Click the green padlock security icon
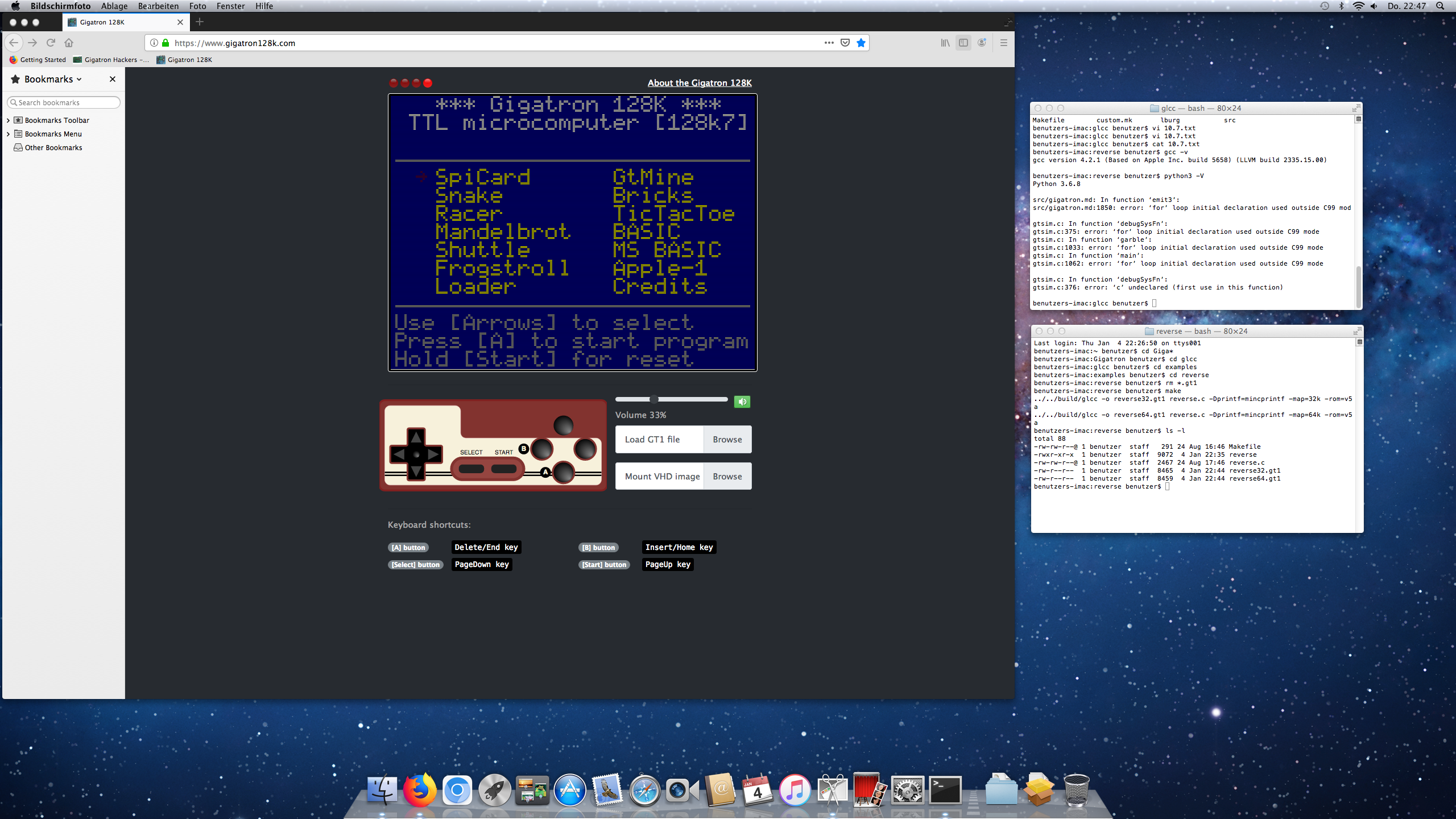 coord(166,43)
